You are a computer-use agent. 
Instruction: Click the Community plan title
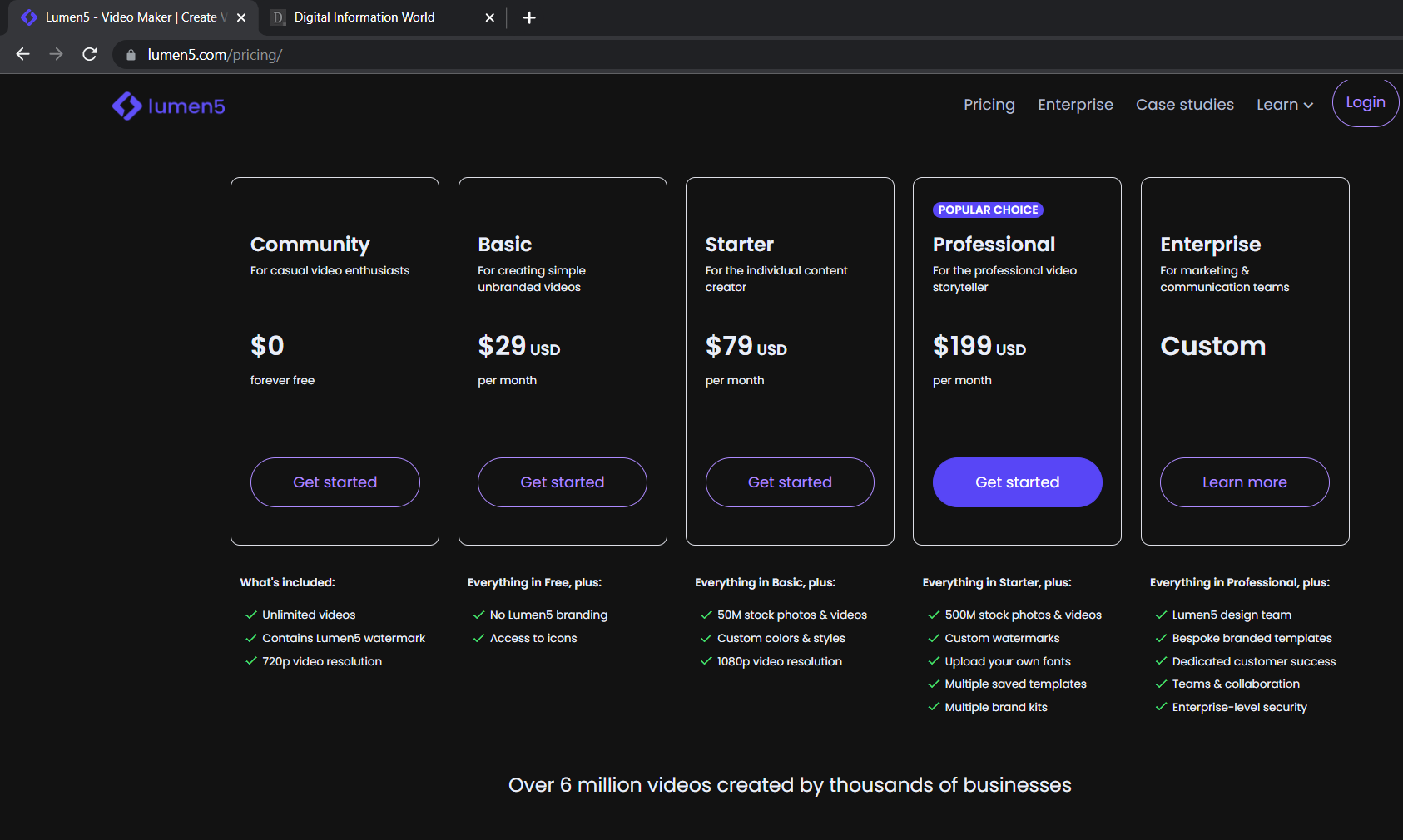pos(310,245)
